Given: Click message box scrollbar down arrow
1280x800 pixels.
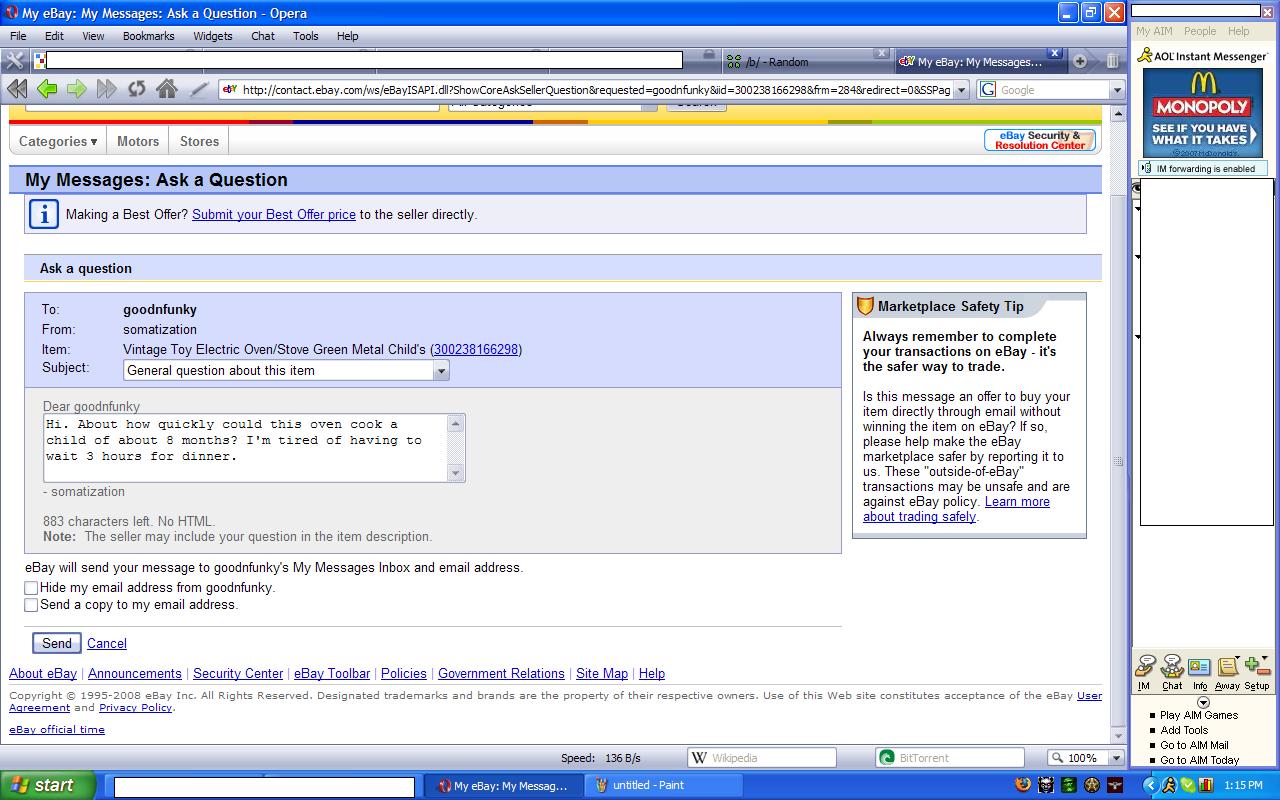Looking at the screenshot, I should click(x=456, y=473).
